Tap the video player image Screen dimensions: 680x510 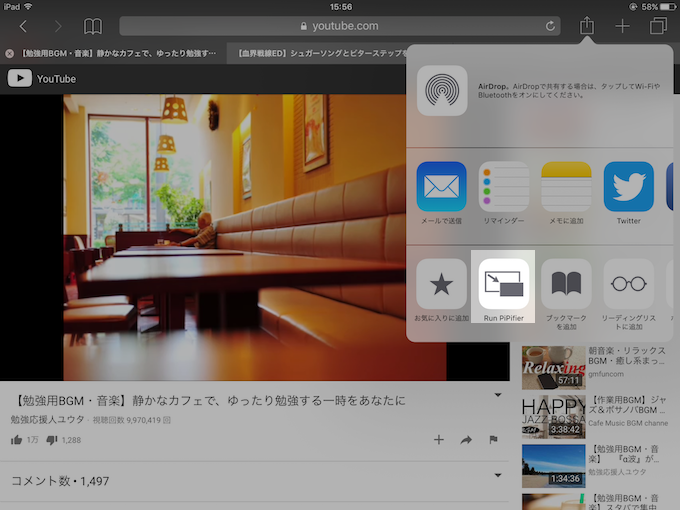click(255, 237)
